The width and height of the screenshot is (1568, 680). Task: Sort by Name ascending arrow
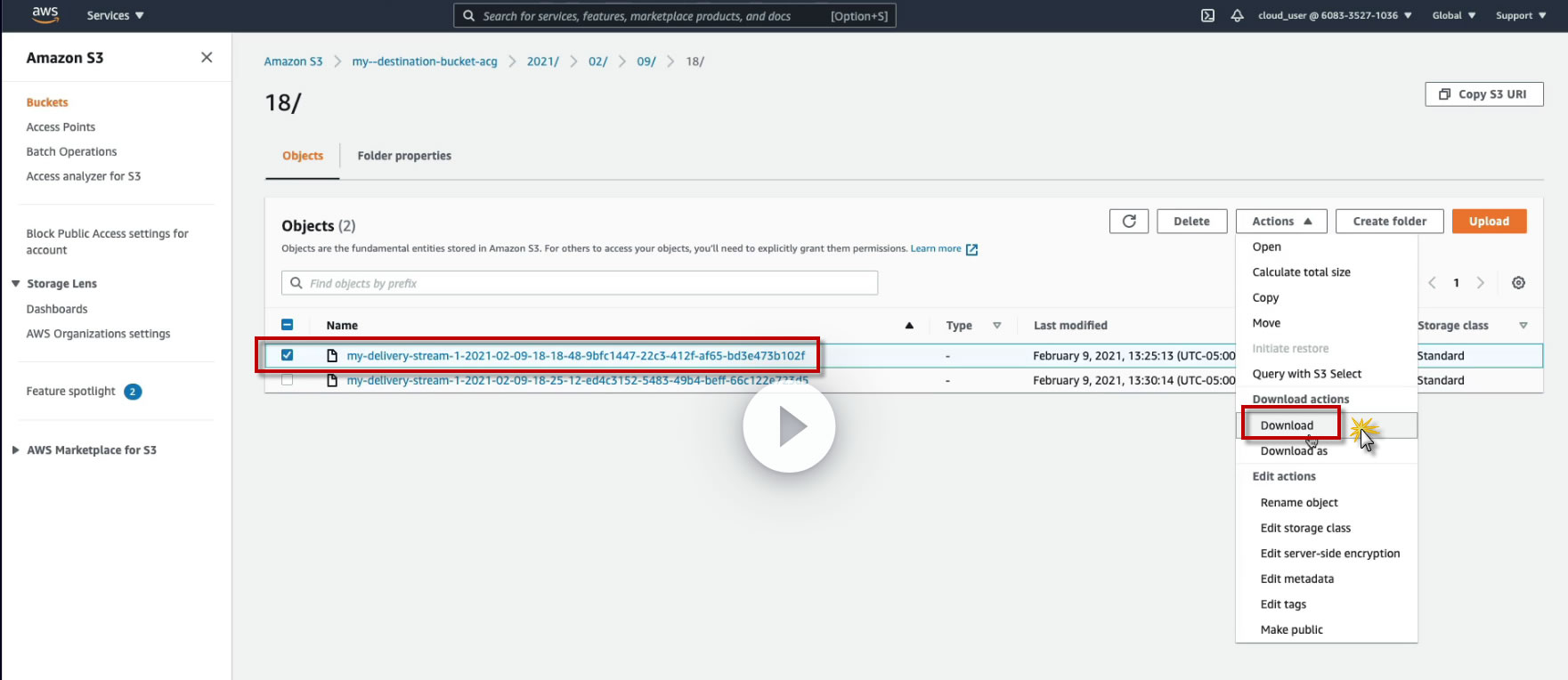click(x=909, y=326)
